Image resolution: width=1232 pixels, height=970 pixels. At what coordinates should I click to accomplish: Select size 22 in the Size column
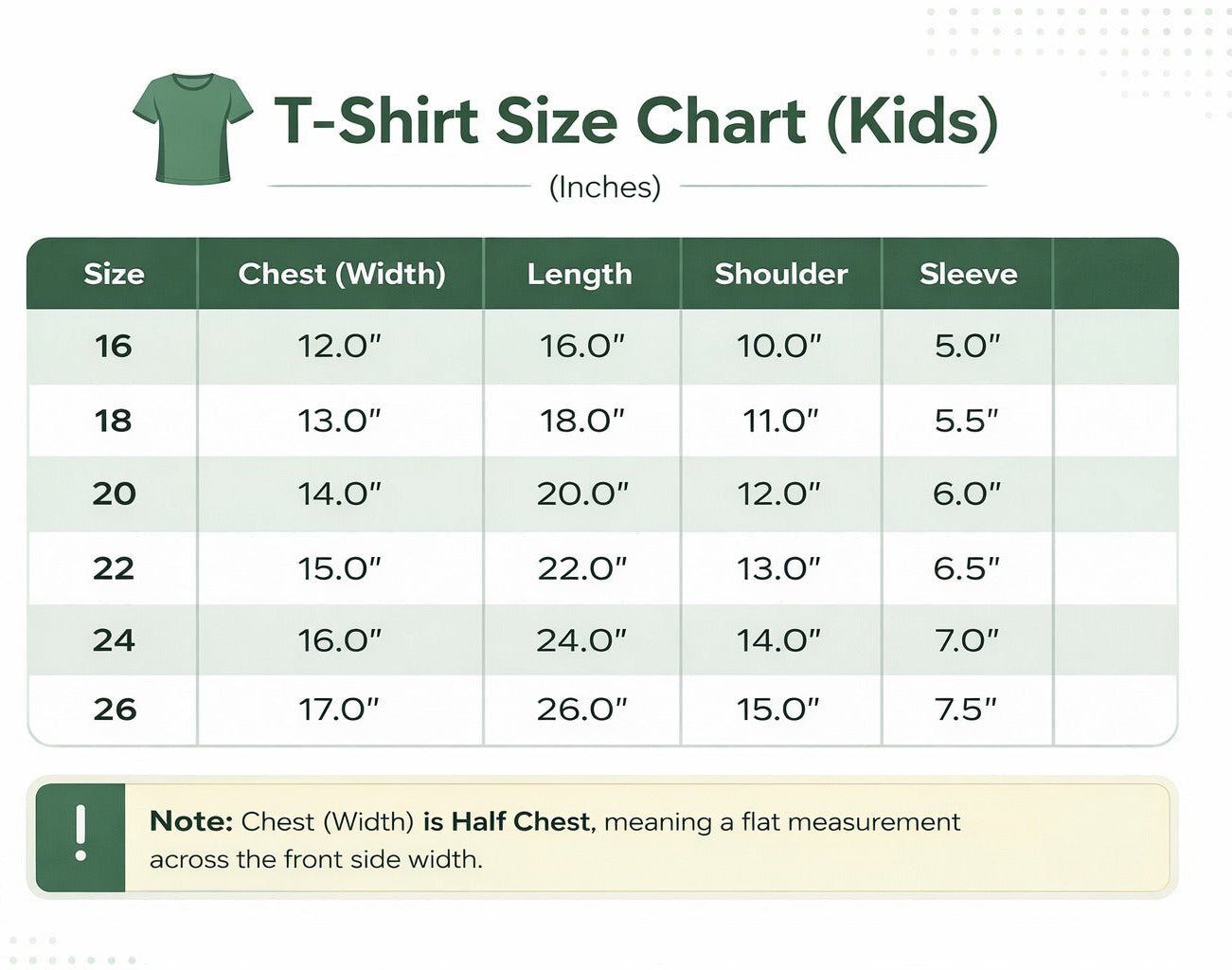(x=114, y=568)
